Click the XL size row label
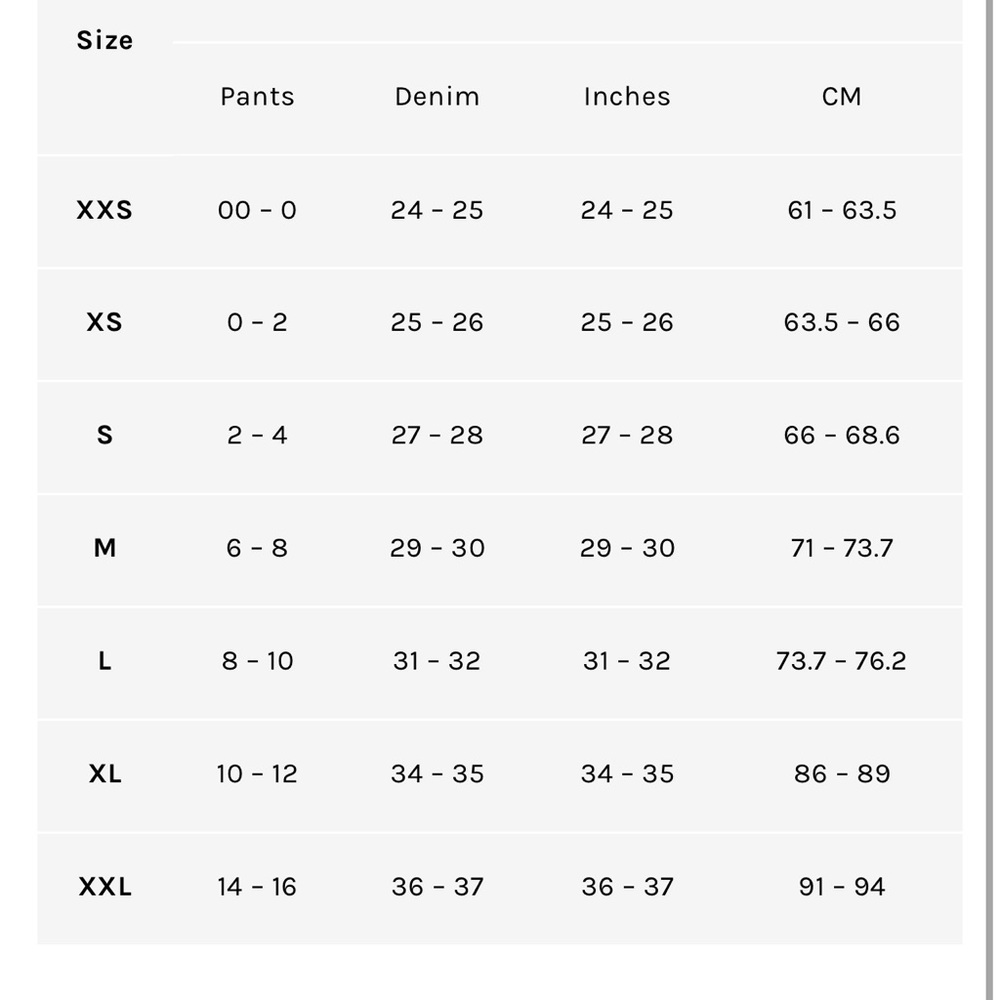Image resolution: width=1000 pixels, height=1000 pixels. [x=104, y=774]
